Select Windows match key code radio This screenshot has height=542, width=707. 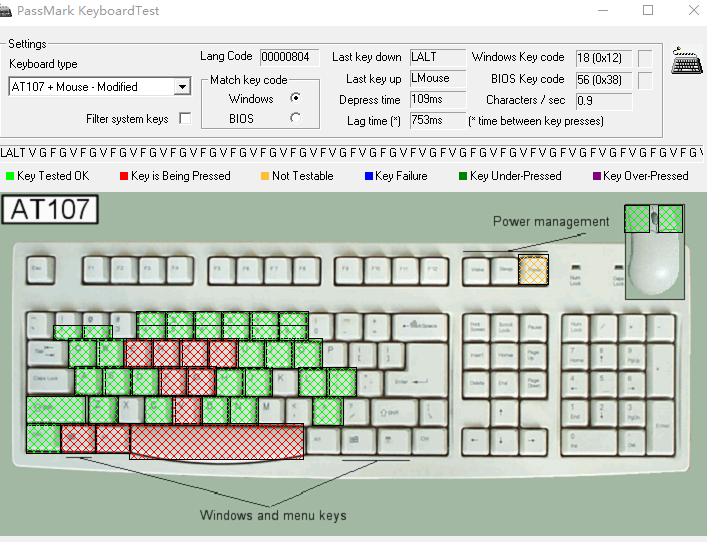pos(295,97)
